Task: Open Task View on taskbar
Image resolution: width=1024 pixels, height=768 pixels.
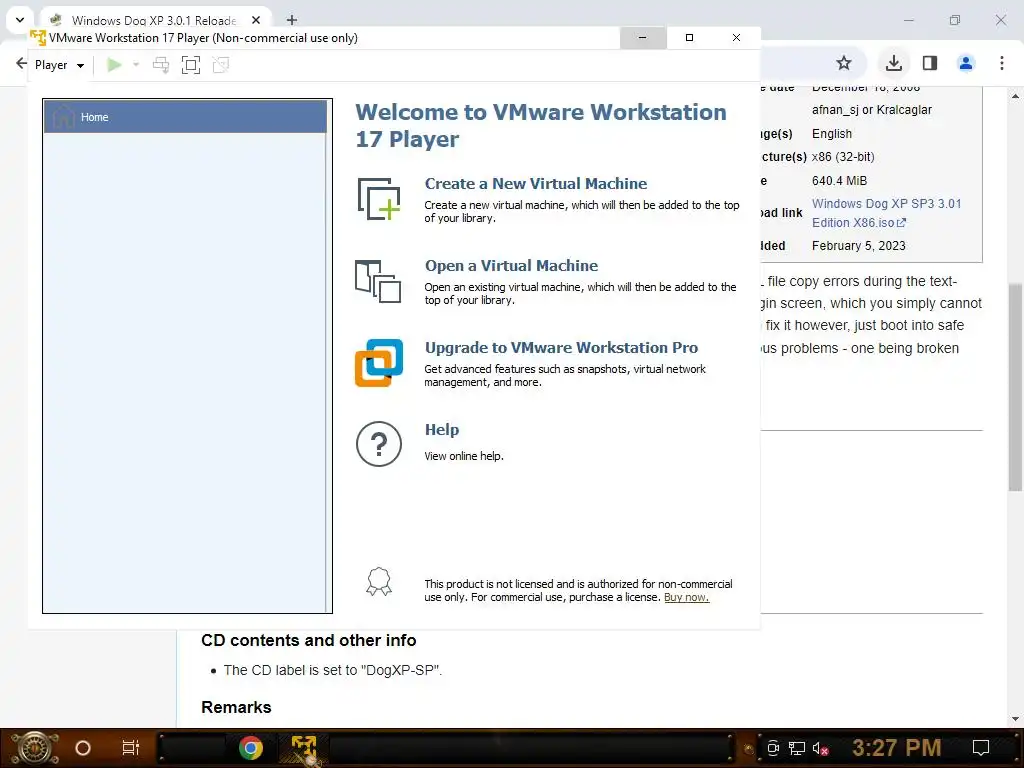Action: 131,748
